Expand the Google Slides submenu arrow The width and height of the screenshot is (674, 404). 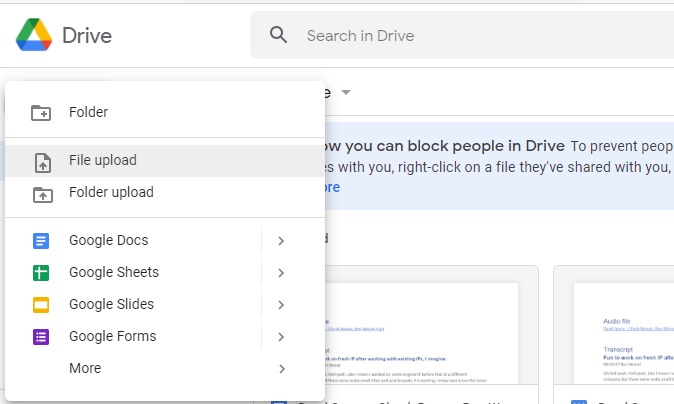coord(281,305)
